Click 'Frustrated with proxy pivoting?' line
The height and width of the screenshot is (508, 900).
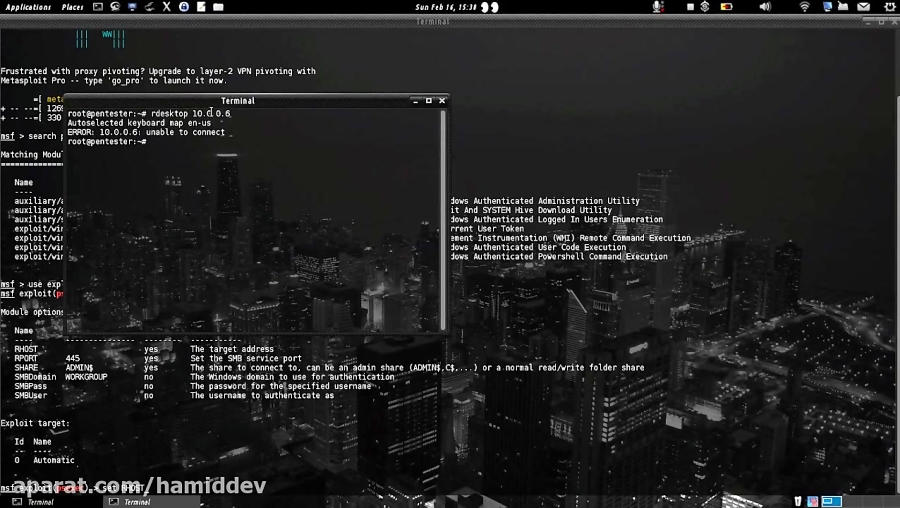coord(158,71)
